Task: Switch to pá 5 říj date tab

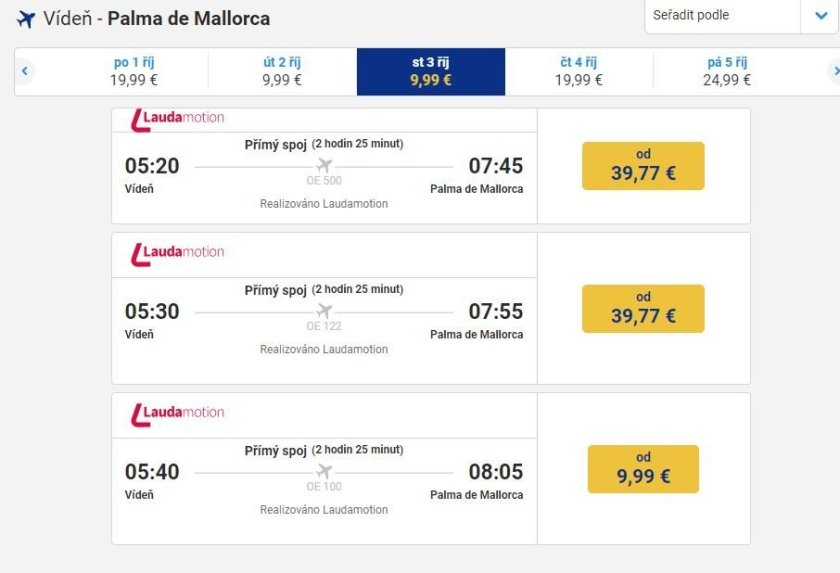Action: (727, 71)
